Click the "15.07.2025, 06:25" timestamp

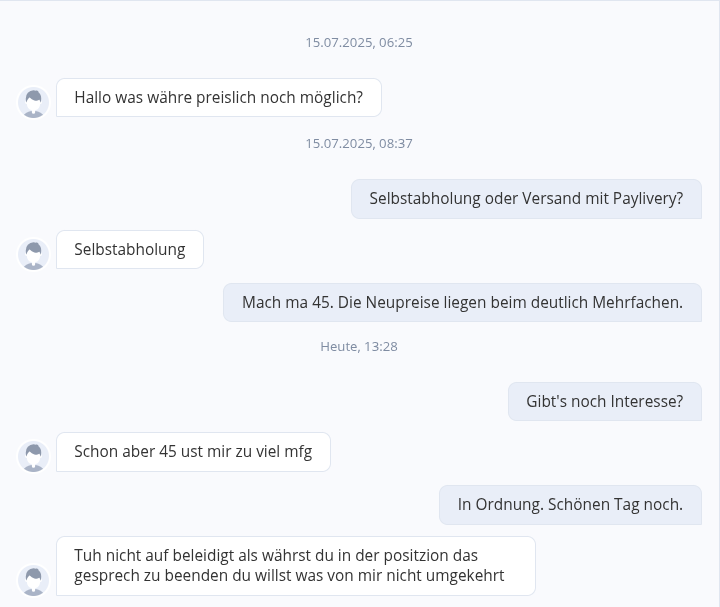pyautogui.click(x=359, y=43)
